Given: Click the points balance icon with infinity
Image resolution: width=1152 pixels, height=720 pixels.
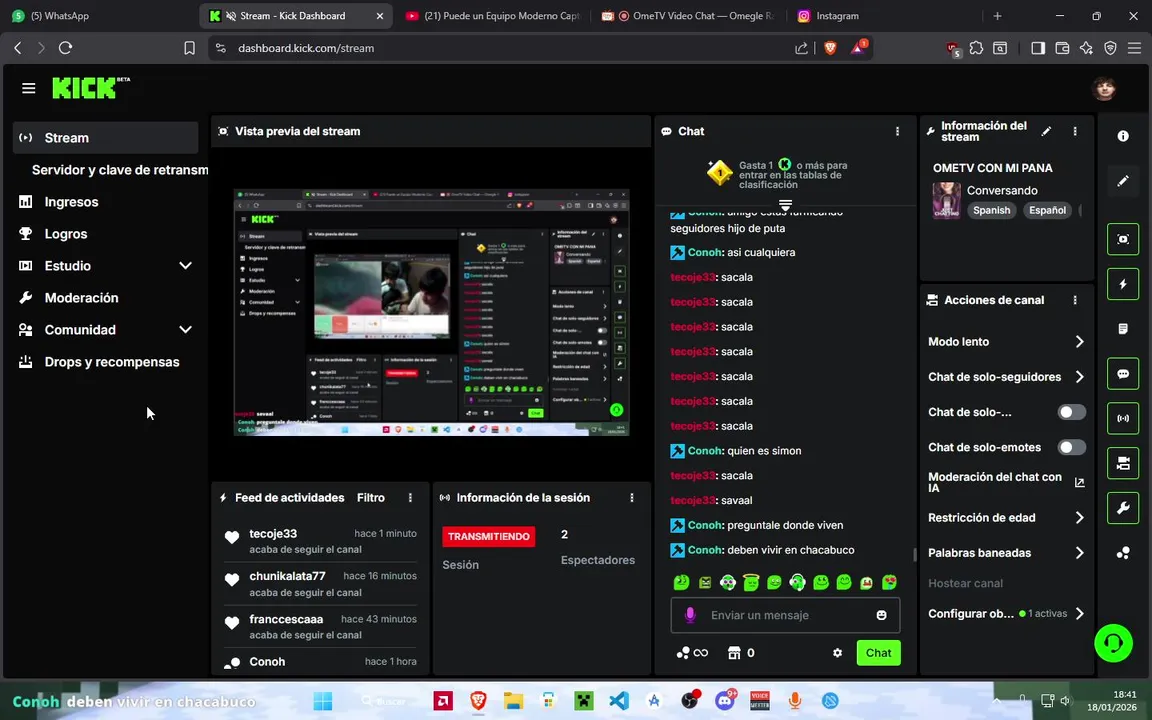Looking at the screenshot, I should tap(691, 653).
